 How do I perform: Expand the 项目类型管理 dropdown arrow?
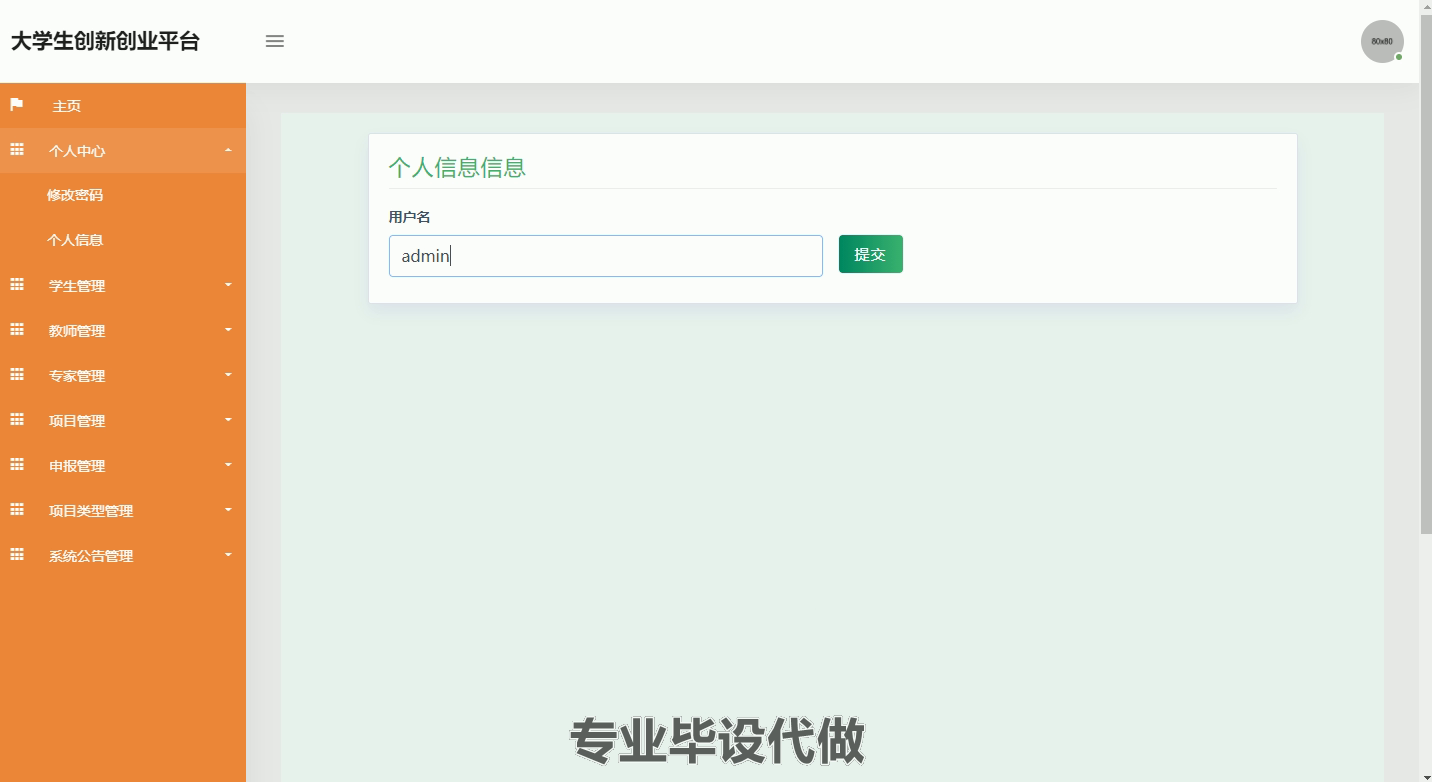[x=228, y=510]
